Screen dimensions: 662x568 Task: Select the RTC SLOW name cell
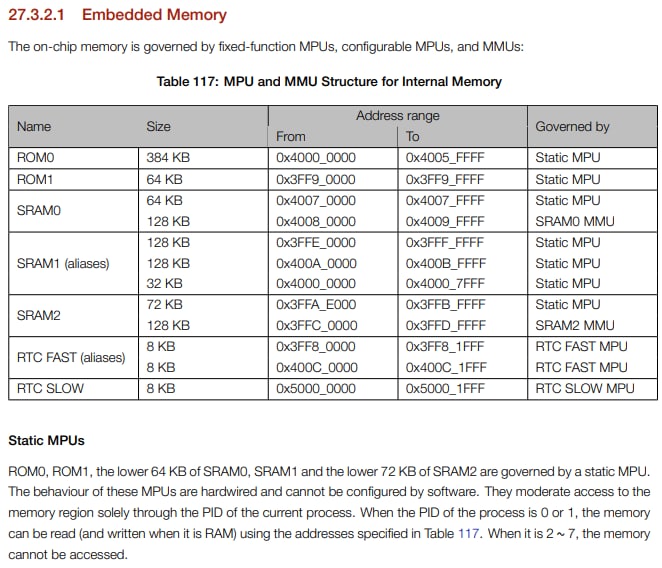(x=50, y=389)
